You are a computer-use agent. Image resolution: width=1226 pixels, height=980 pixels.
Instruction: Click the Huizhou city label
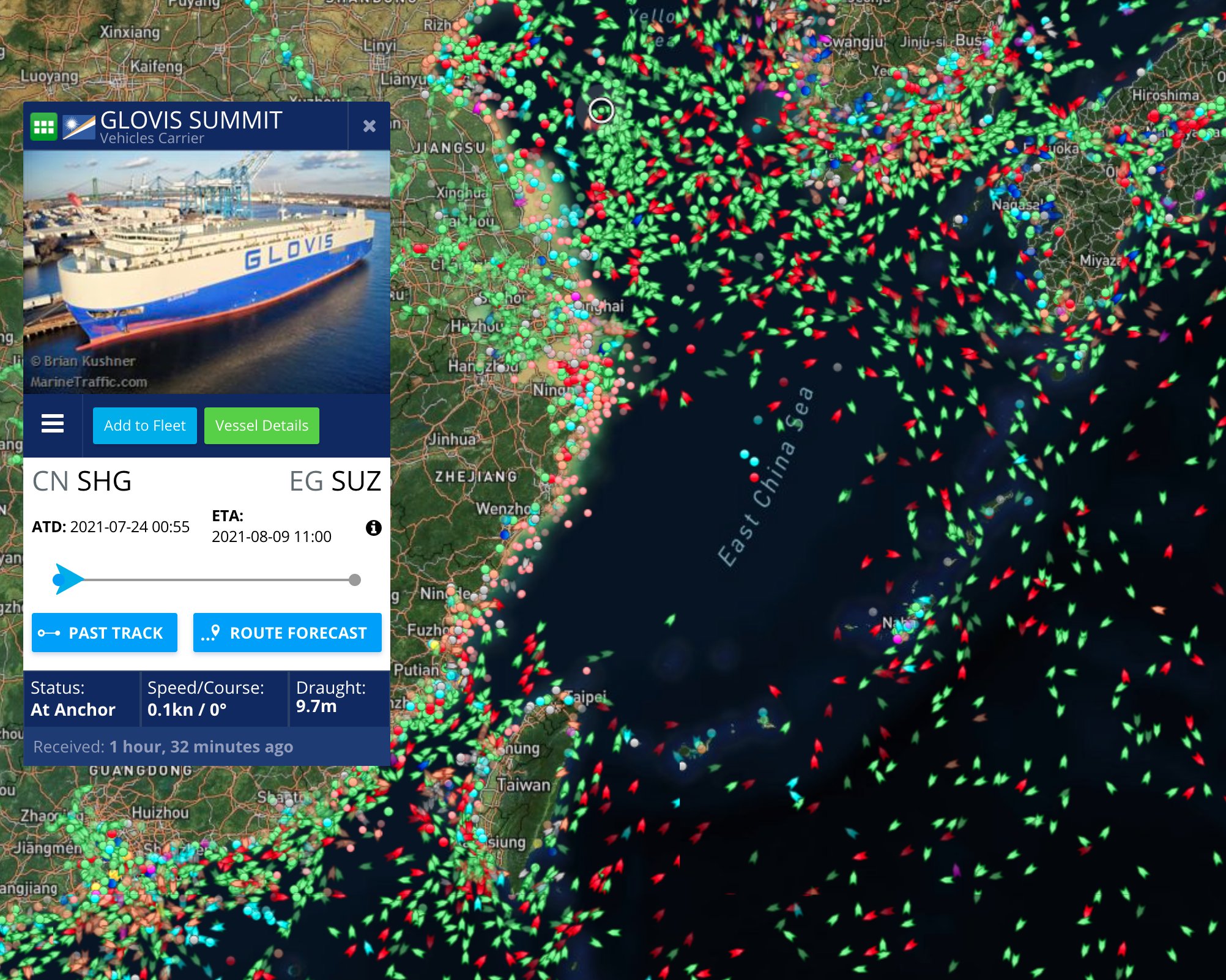160,812
